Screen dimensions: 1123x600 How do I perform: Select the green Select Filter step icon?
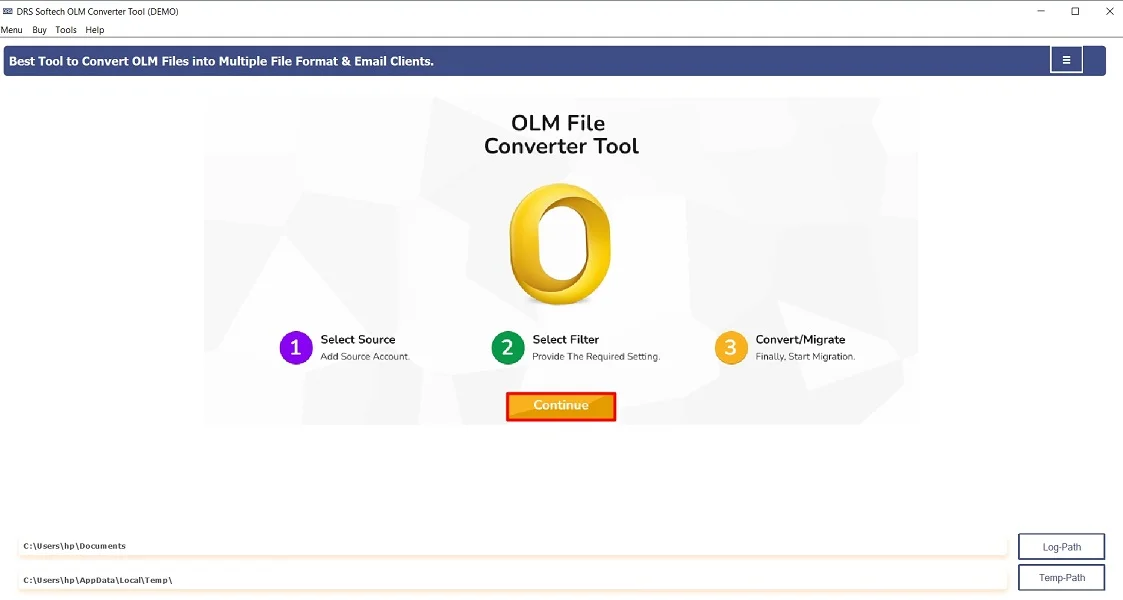pyautogui.click(x=507, y=347)
